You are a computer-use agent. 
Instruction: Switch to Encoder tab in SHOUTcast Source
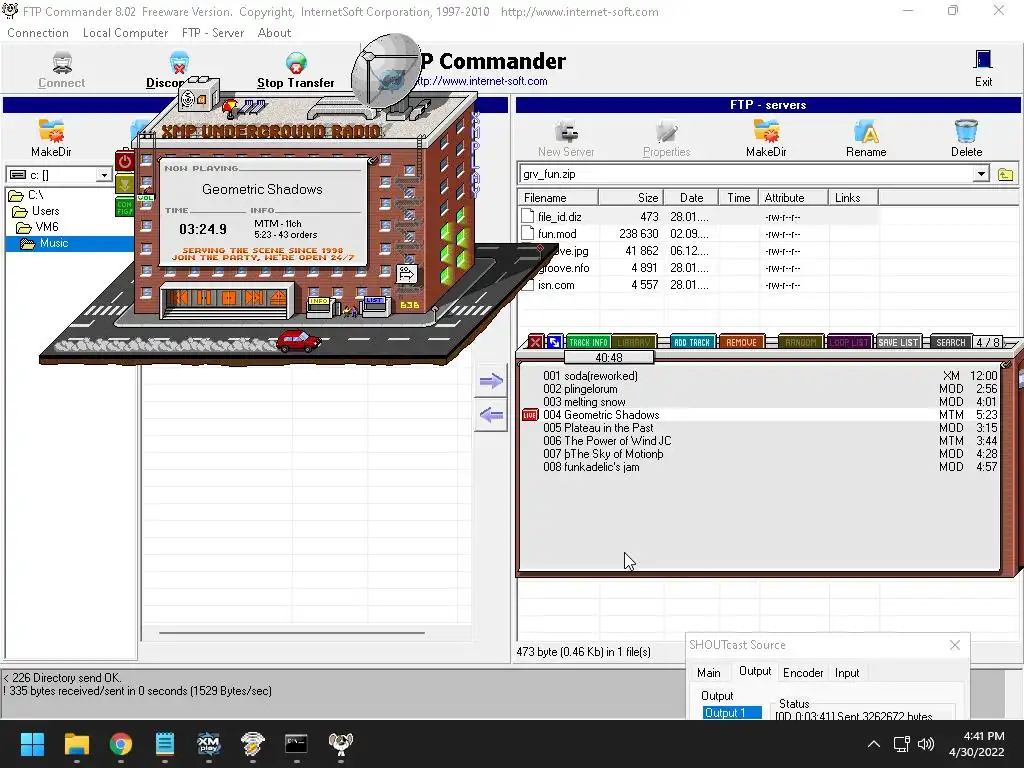803,673
